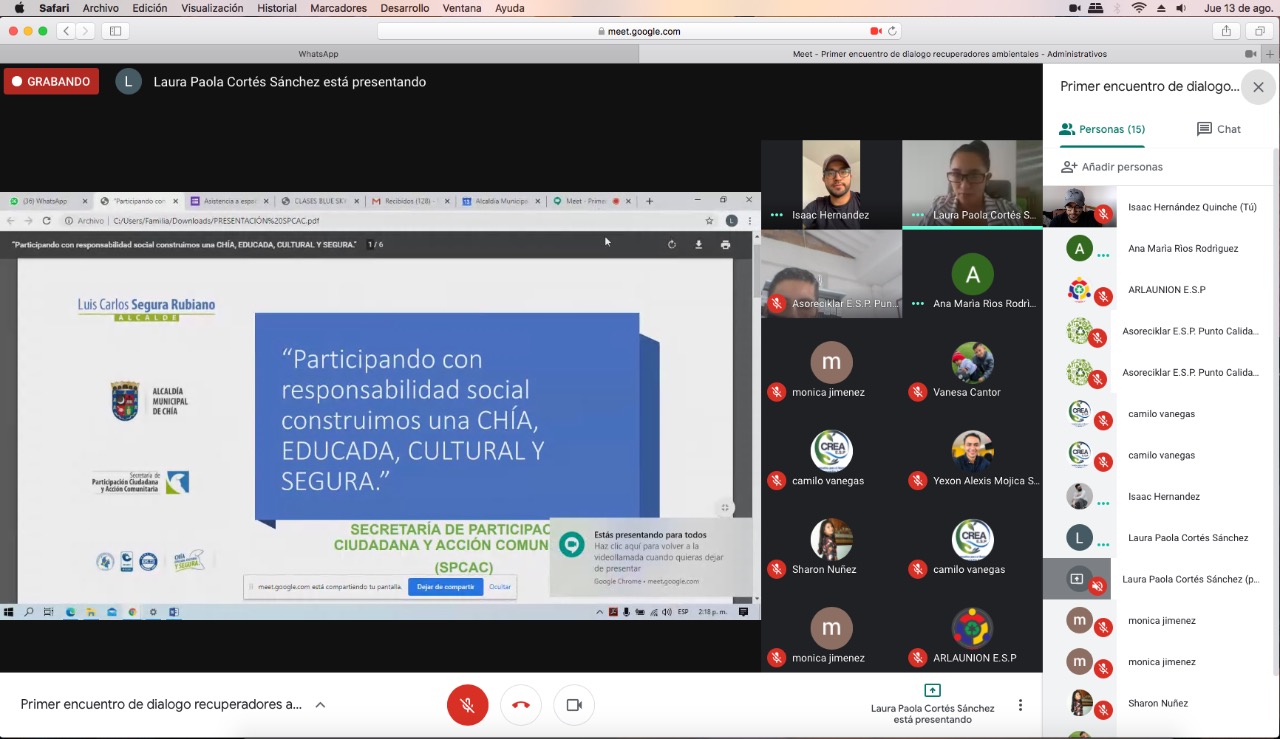The image size is (1280, 739).
Task: Toggle the Safari sidebar
Action: (115, 31)
